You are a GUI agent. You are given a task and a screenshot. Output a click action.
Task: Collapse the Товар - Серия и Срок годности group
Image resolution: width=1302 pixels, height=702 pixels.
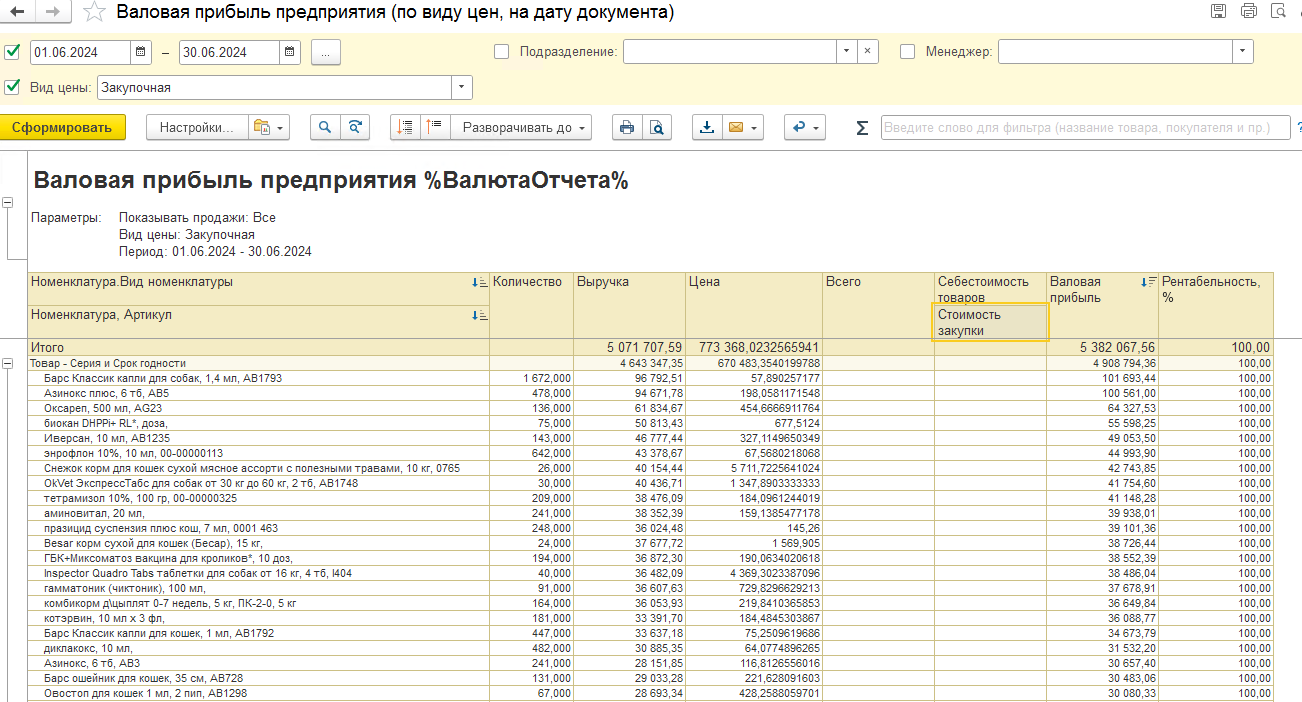(8, 364)
